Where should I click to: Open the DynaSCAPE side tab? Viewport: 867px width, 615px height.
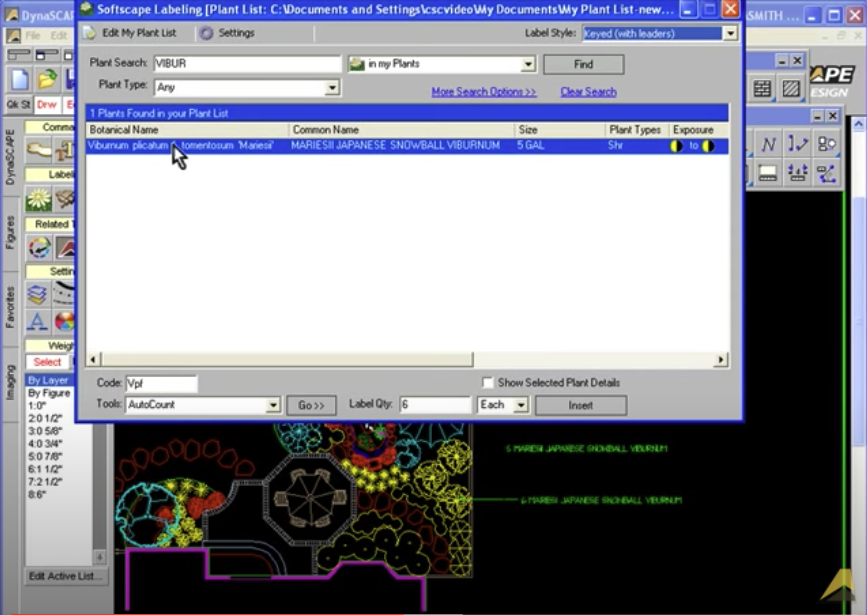point(11,158)
